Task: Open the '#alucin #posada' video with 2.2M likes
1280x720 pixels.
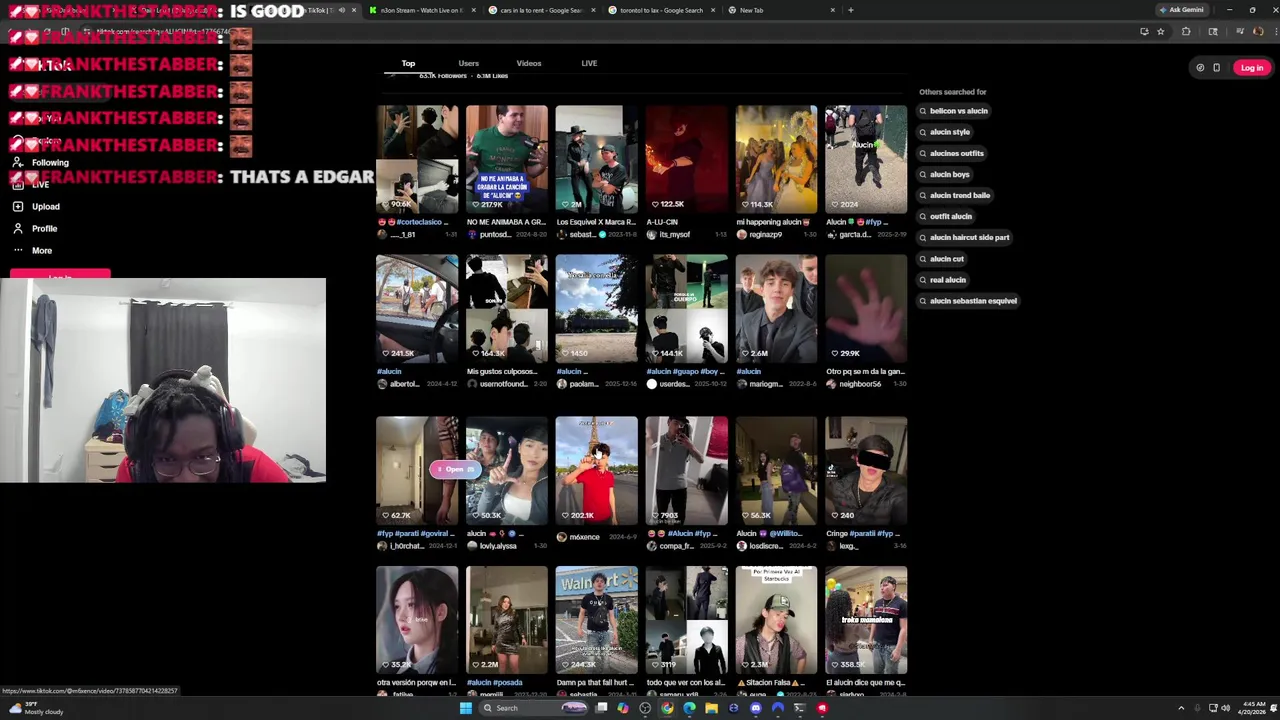Action: 507,620
